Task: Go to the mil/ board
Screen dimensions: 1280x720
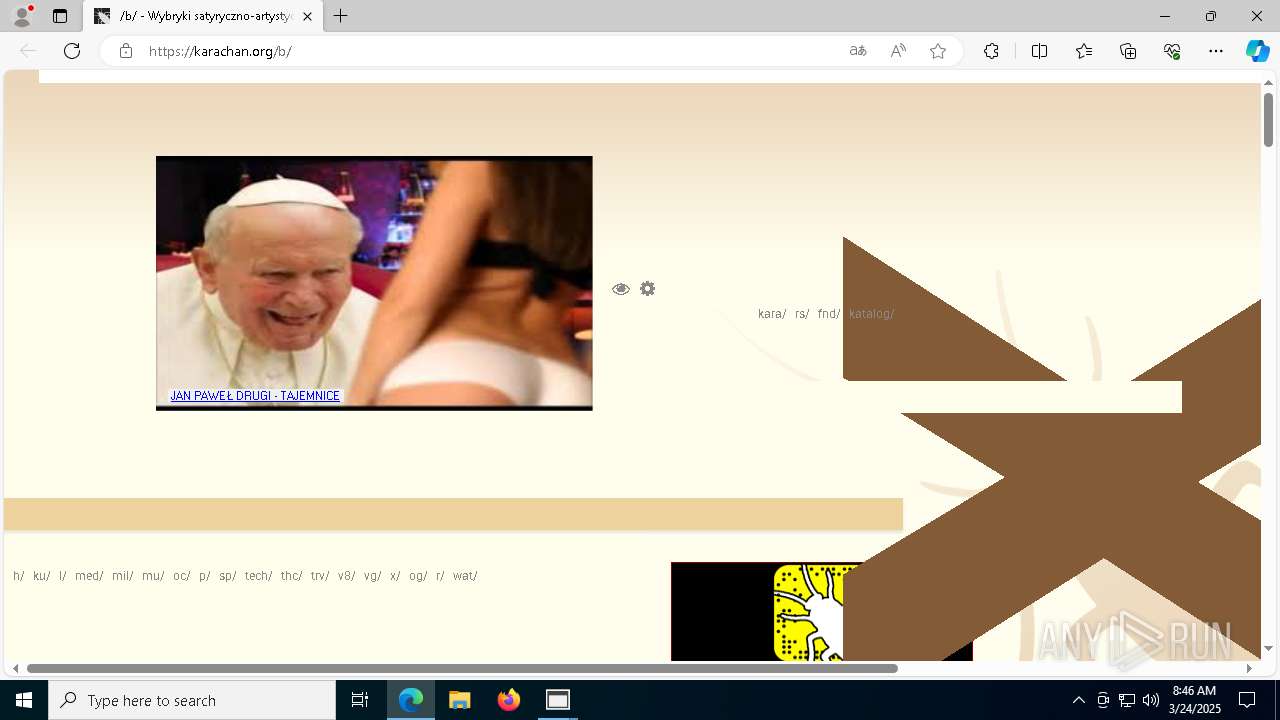Action: tap(123, 576)
